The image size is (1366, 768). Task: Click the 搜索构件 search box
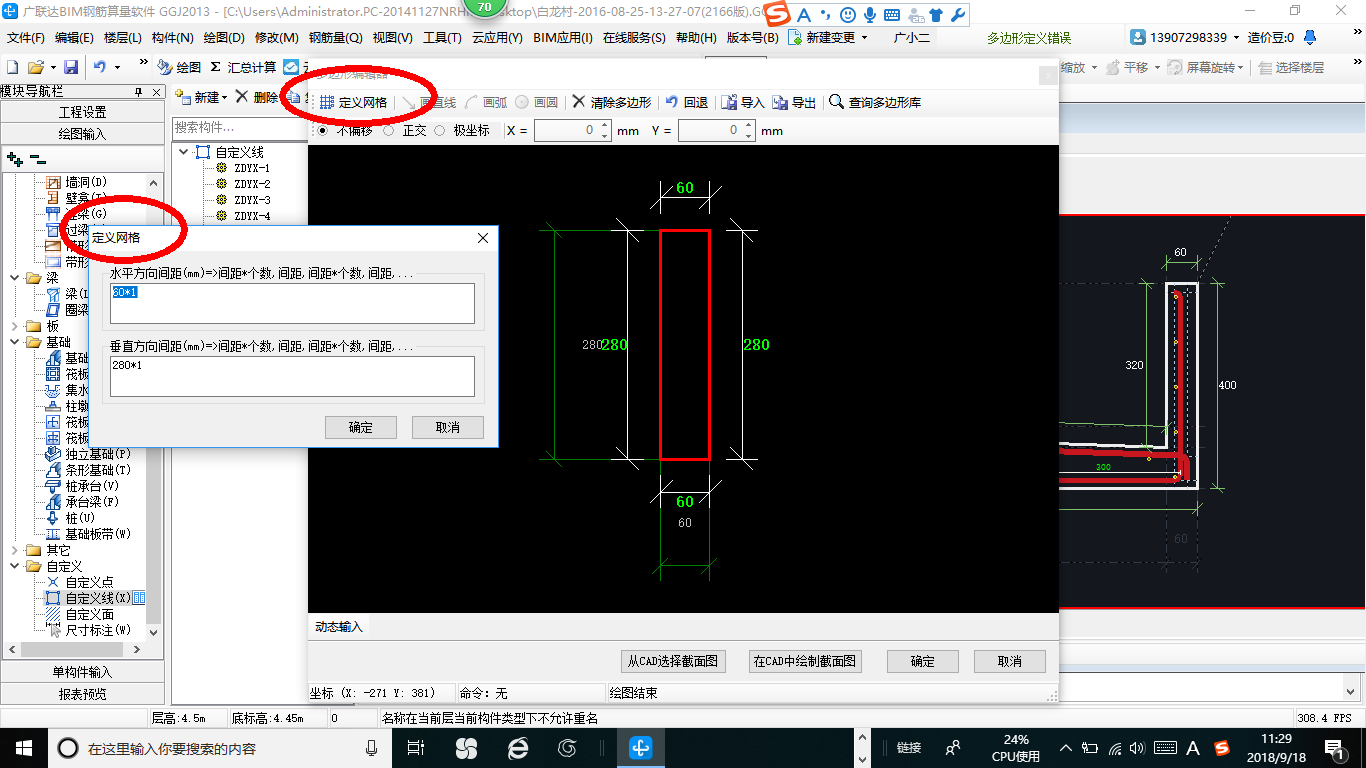(239, 127)
